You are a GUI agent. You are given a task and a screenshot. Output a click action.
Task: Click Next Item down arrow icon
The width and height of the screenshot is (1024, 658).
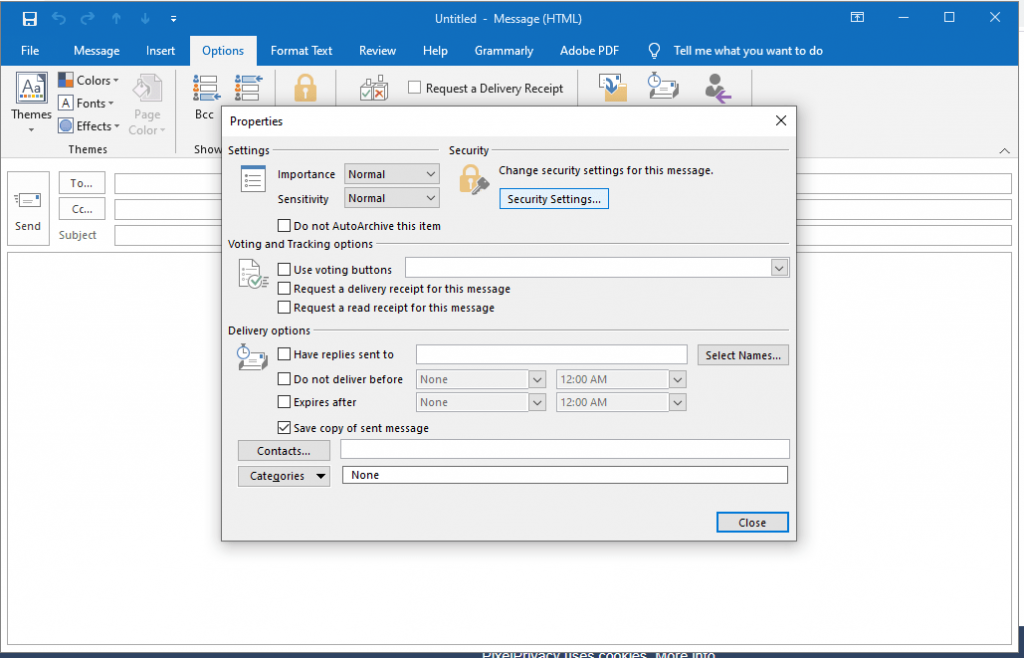coord(145,18)
